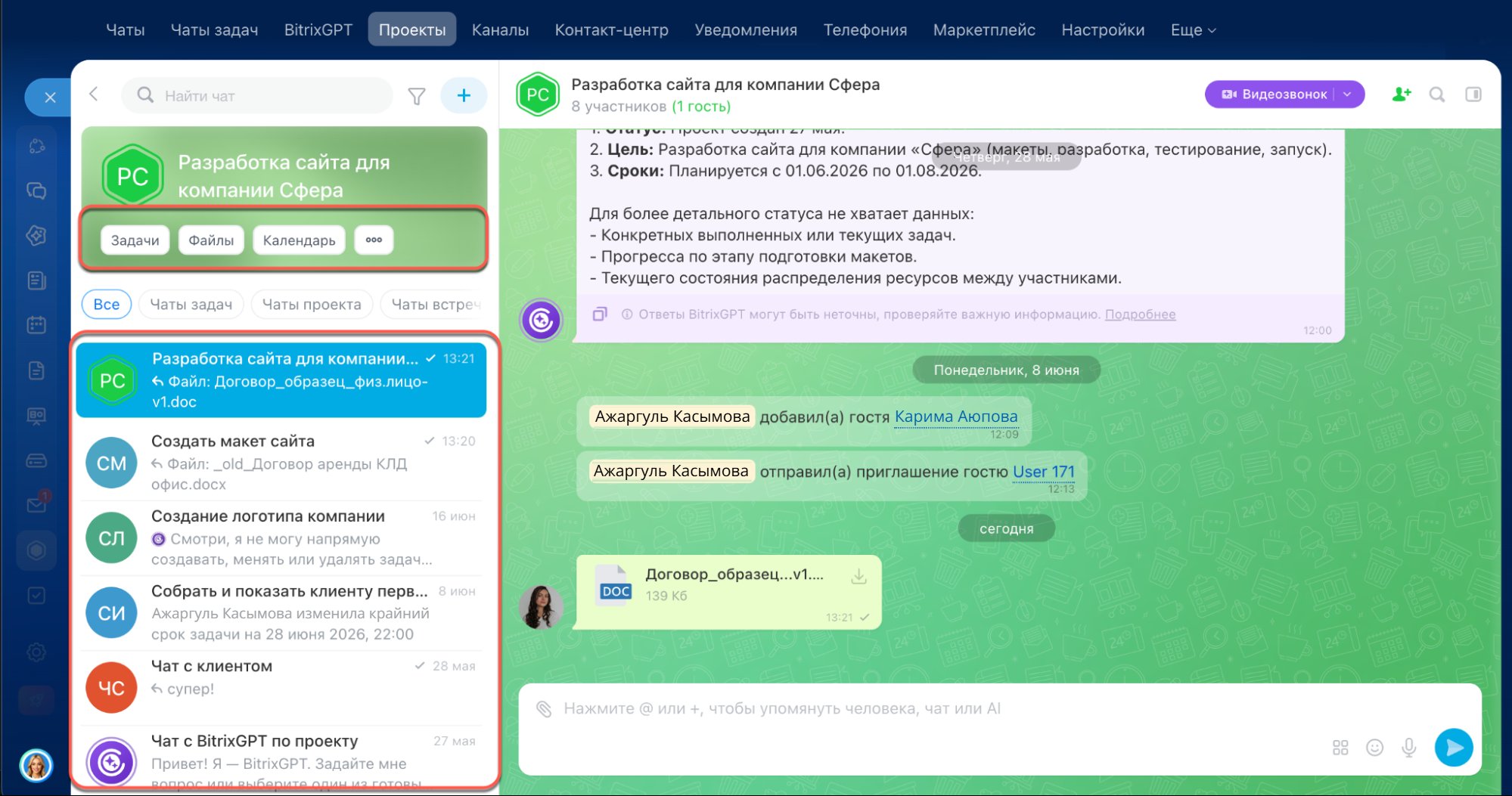This screenshot has height=796, width=1512.
Task: Toggle the chat side panel
Action: click(x=1473, y=94)
